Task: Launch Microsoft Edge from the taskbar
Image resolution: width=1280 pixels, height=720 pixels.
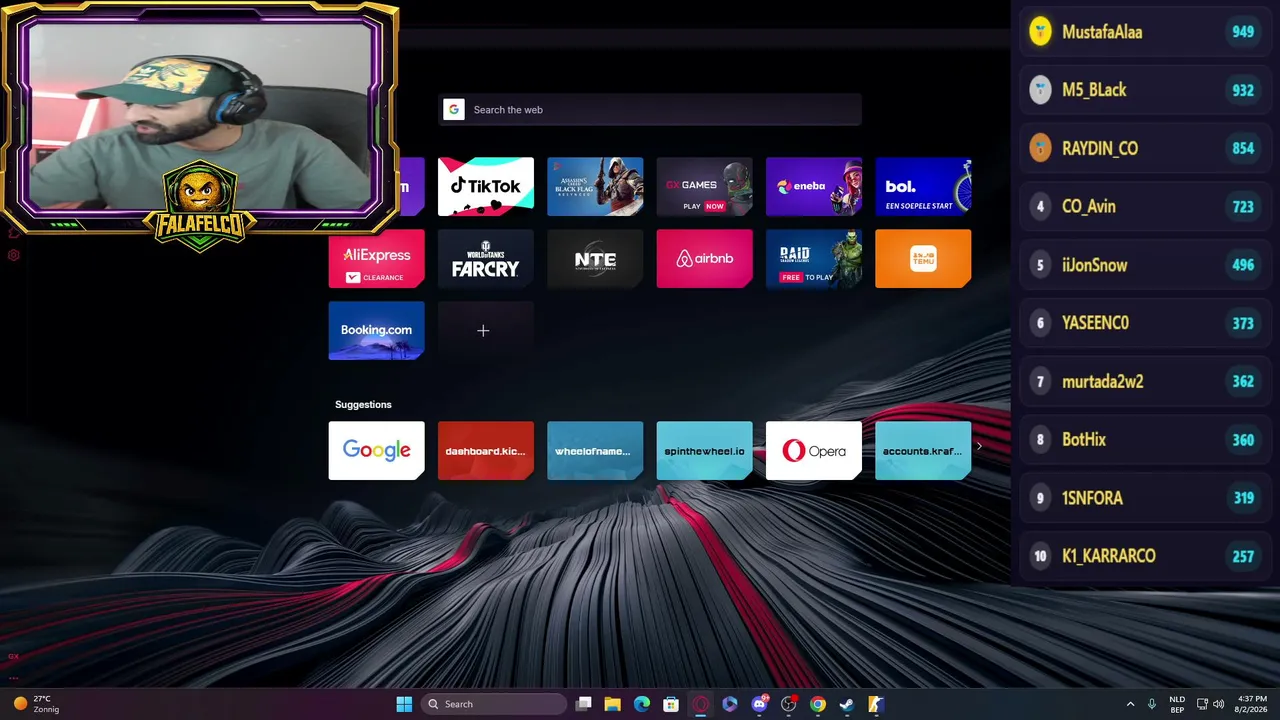Action: [x=642, y=704]
